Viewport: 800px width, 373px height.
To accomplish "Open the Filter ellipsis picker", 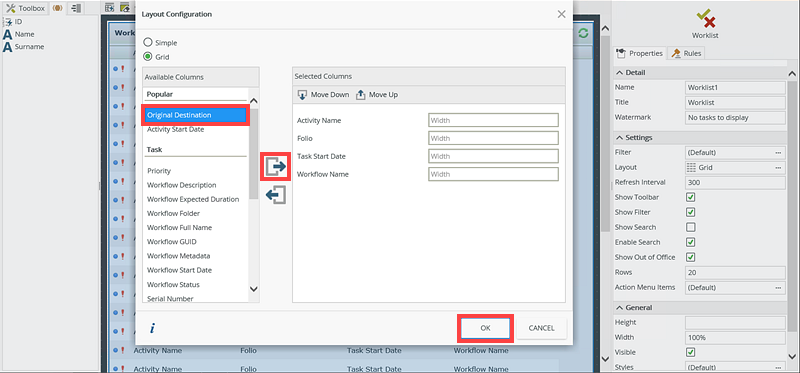I will [x=779, y=153].
